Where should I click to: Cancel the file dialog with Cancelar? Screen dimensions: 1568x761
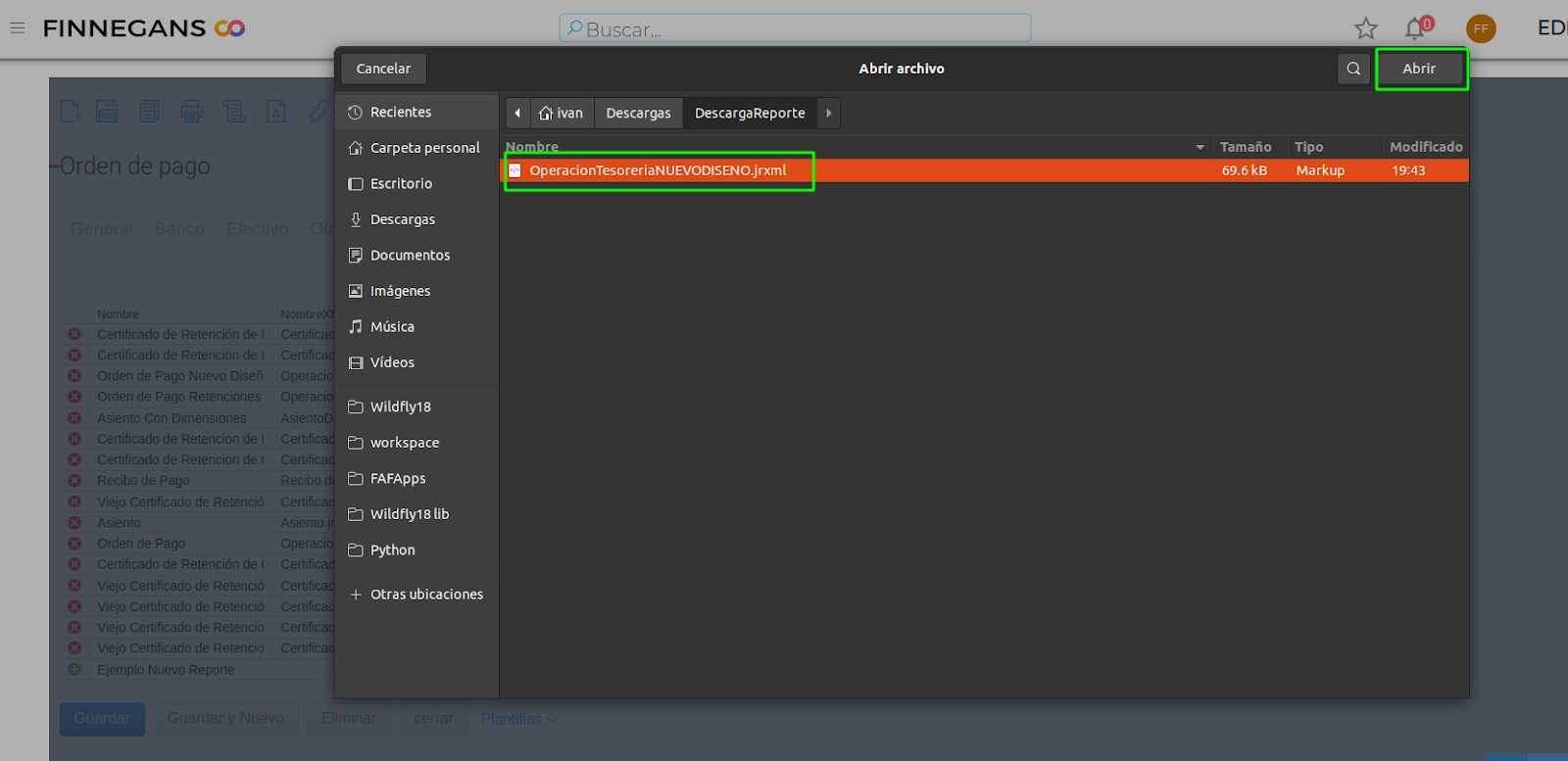383,69
